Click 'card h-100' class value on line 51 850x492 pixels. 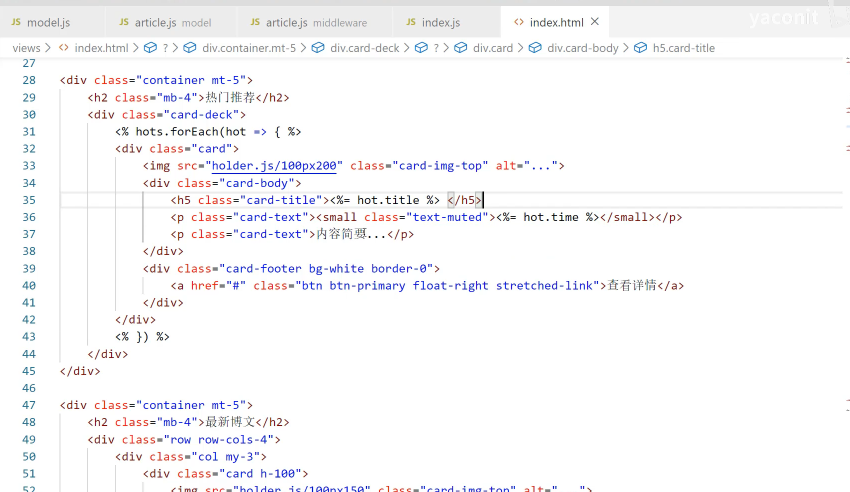[x=263, y=474]
